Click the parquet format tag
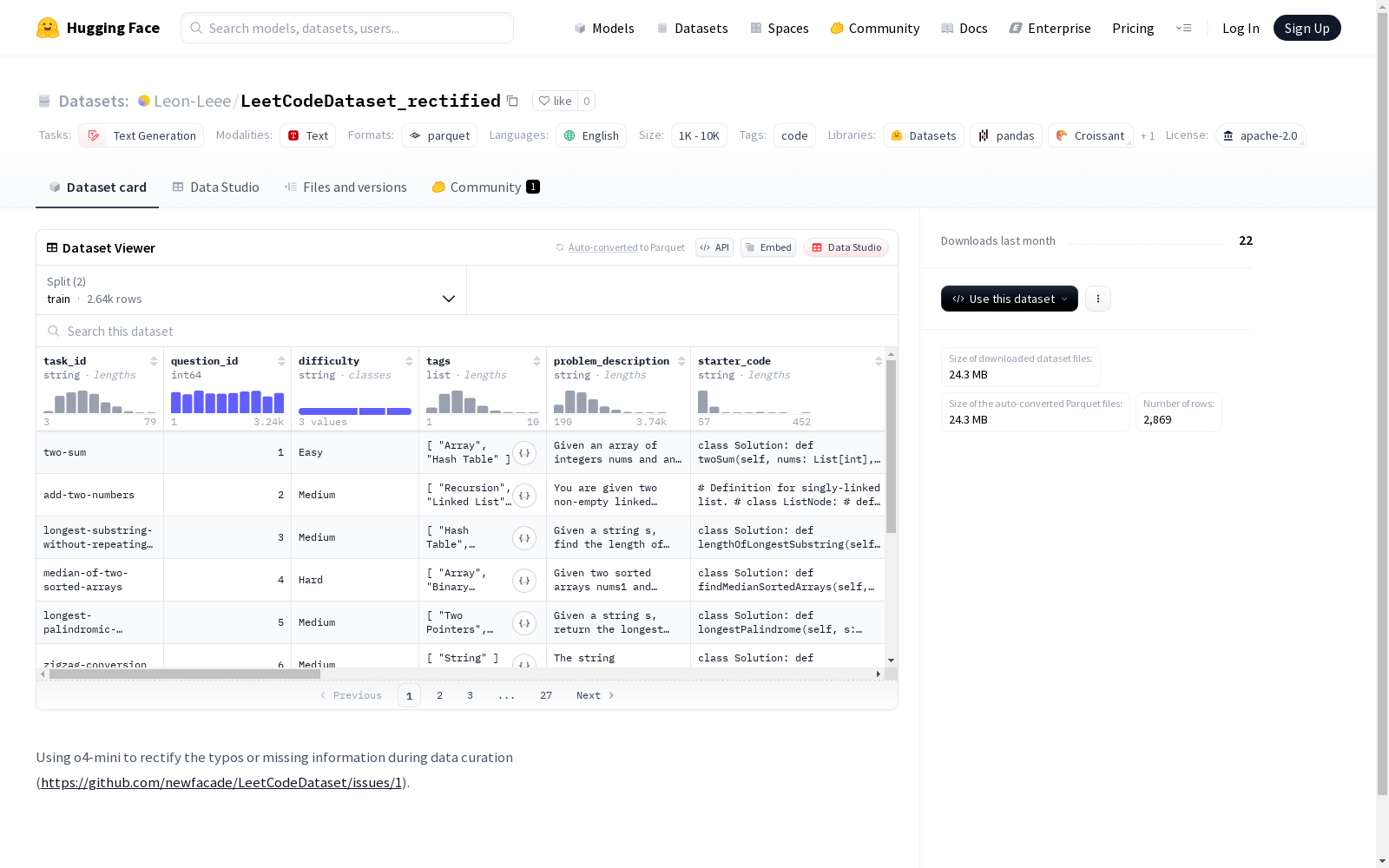 click(439, 135)
